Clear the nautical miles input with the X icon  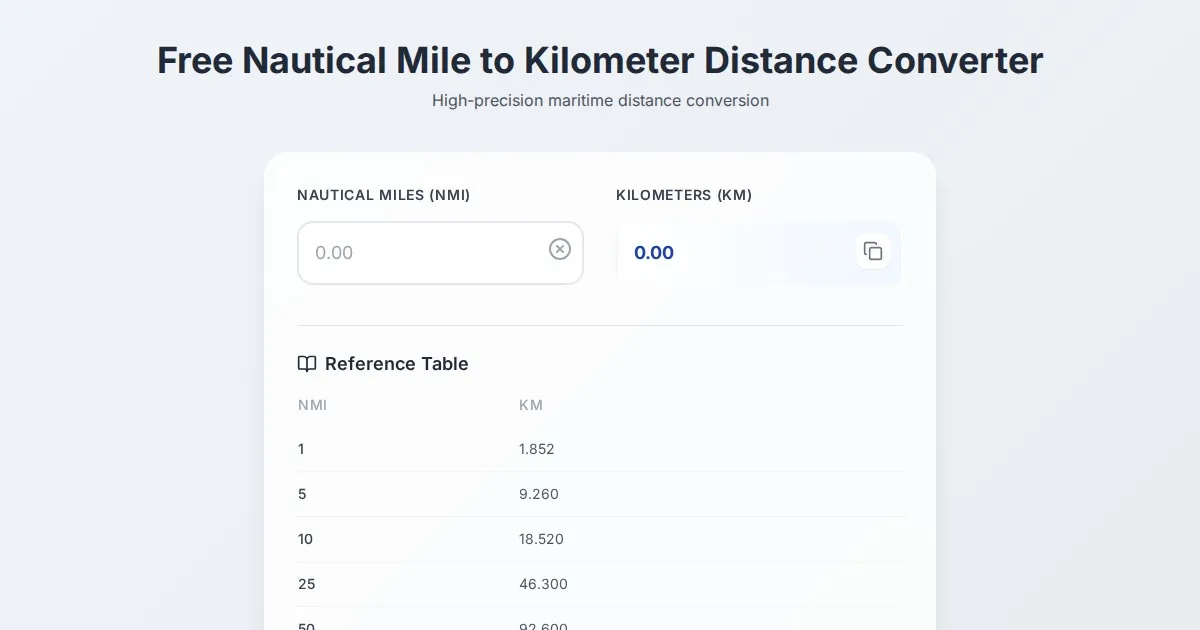560,249
